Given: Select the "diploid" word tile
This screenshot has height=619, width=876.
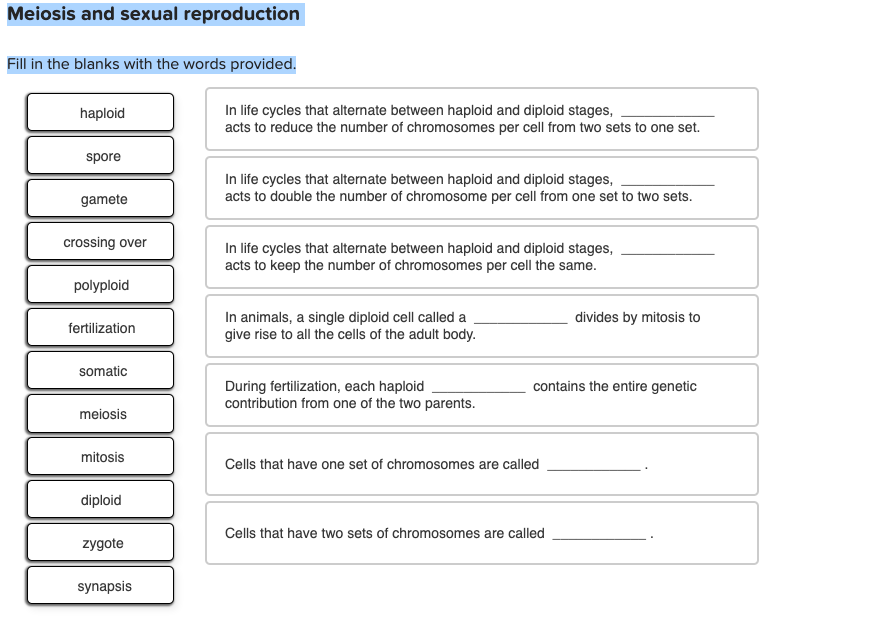Looking at the screenshot, I should point(100,499).
